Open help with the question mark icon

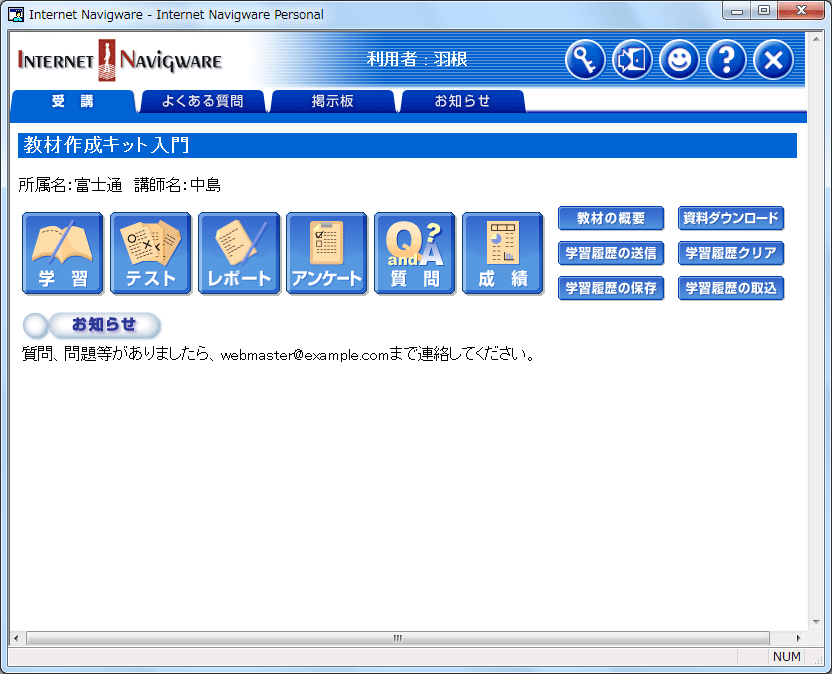(726, 60)
